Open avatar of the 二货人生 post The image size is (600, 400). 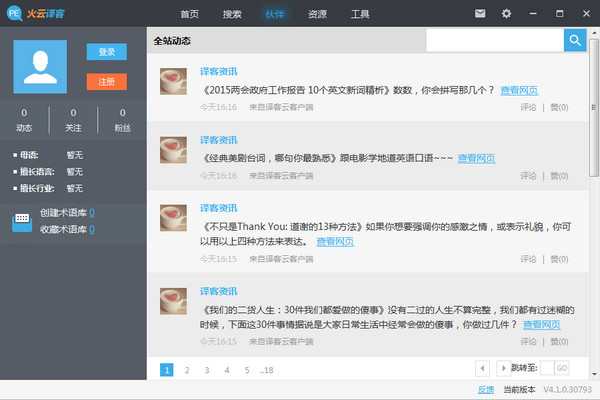(x=173, y=301)
